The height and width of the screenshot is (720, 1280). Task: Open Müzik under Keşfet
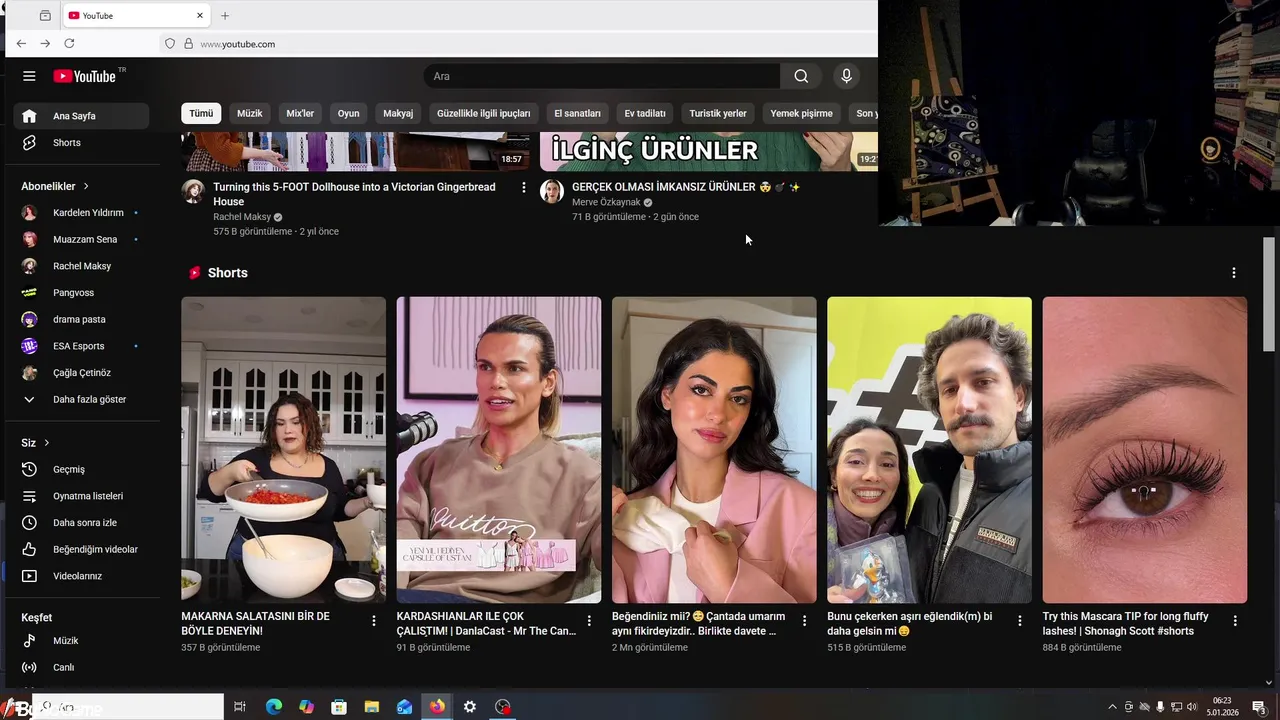(x=81, y=641)
